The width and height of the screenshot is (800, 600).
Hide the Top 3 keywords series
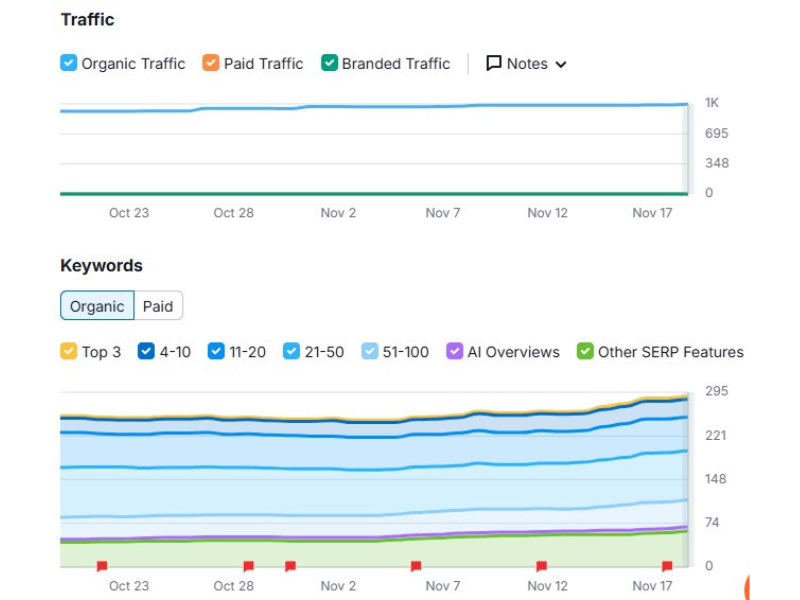[68, 351]
